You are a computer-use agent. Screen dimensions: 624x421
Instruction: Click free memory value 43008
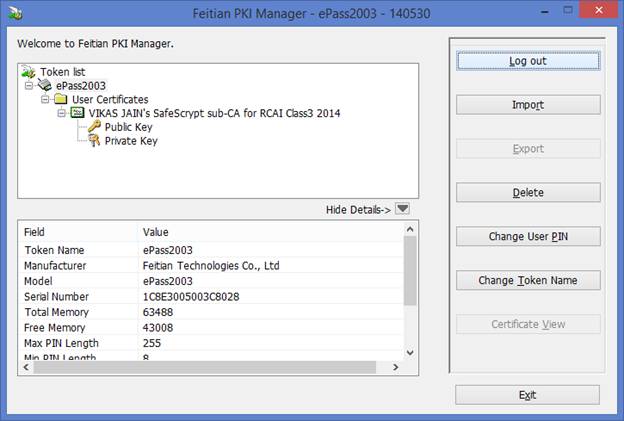[158, 328]
